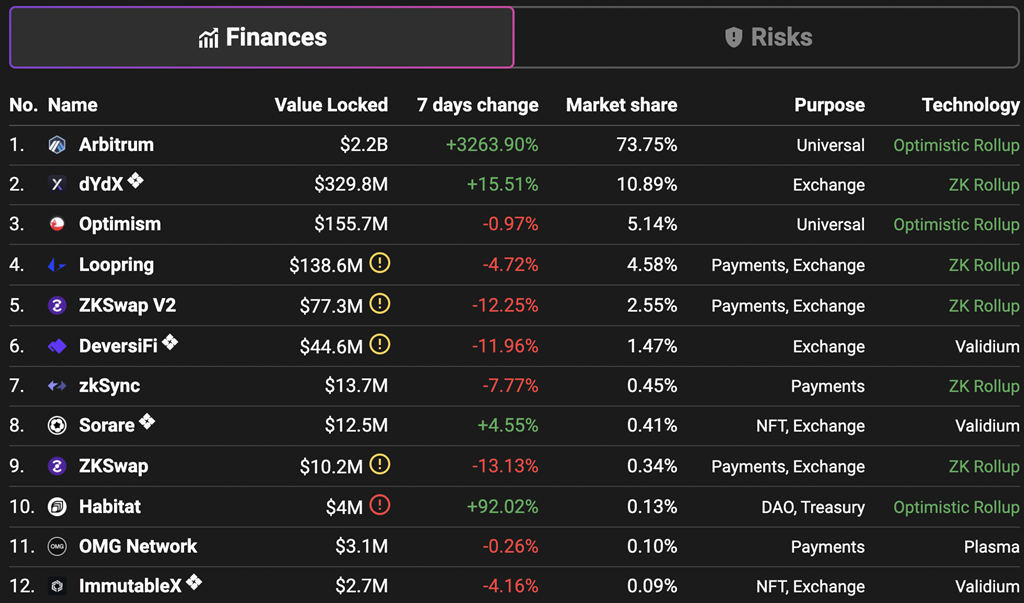Click the -12.25% change for ZKSwap V2

[x=505, y=305]
